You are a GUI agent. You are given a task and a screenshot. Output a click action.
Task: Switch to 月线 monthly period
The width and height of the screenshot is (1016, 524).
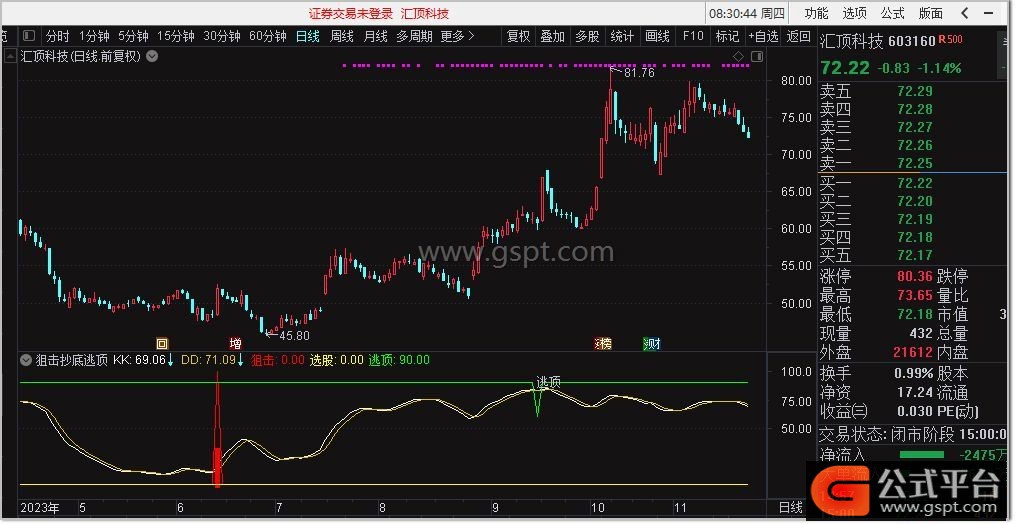375,36
